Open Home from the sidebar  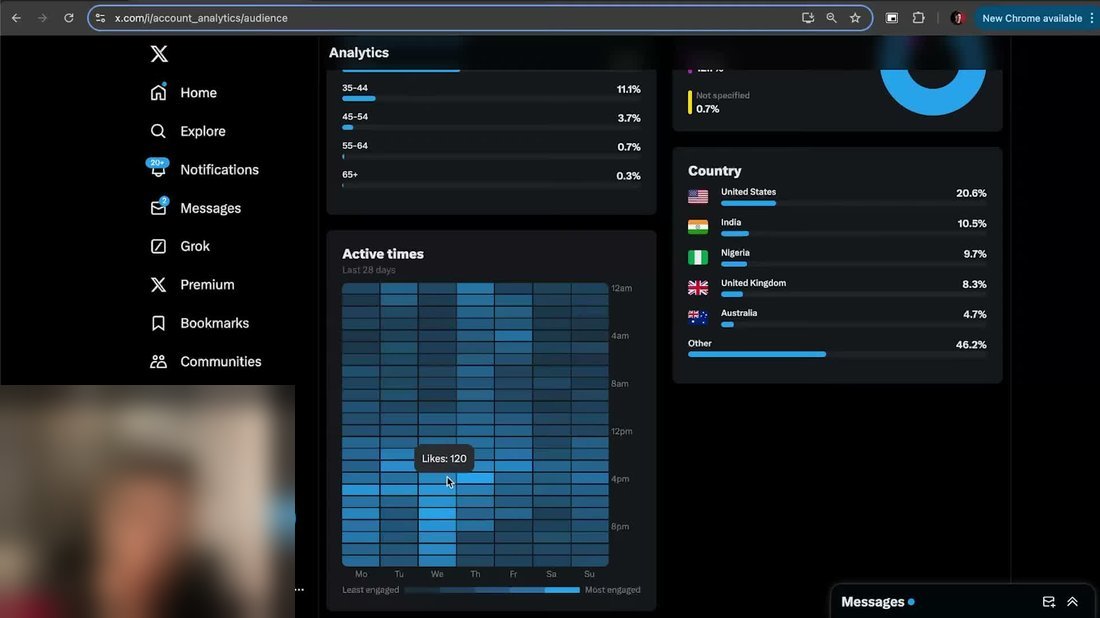point(183,93)
